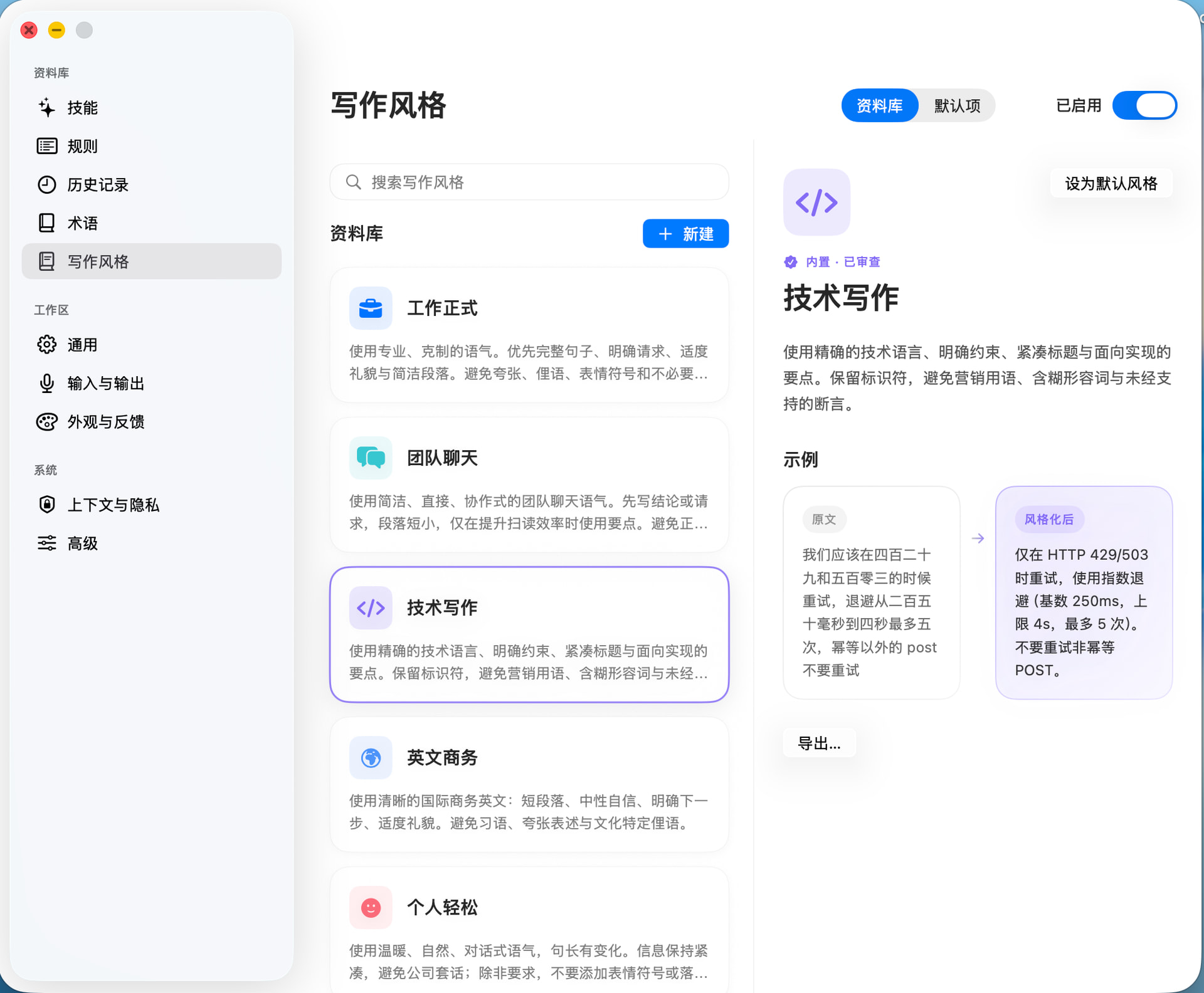
Task: Click the 术语 book icon
Action: point(46,223)
